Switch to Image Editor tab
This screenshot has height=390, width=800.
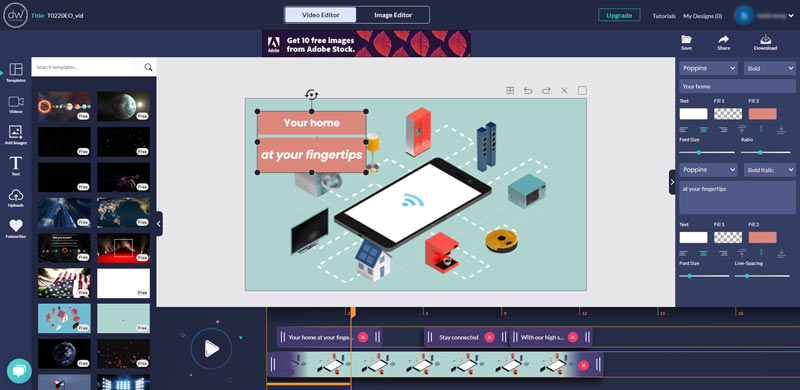coord(392,15)
